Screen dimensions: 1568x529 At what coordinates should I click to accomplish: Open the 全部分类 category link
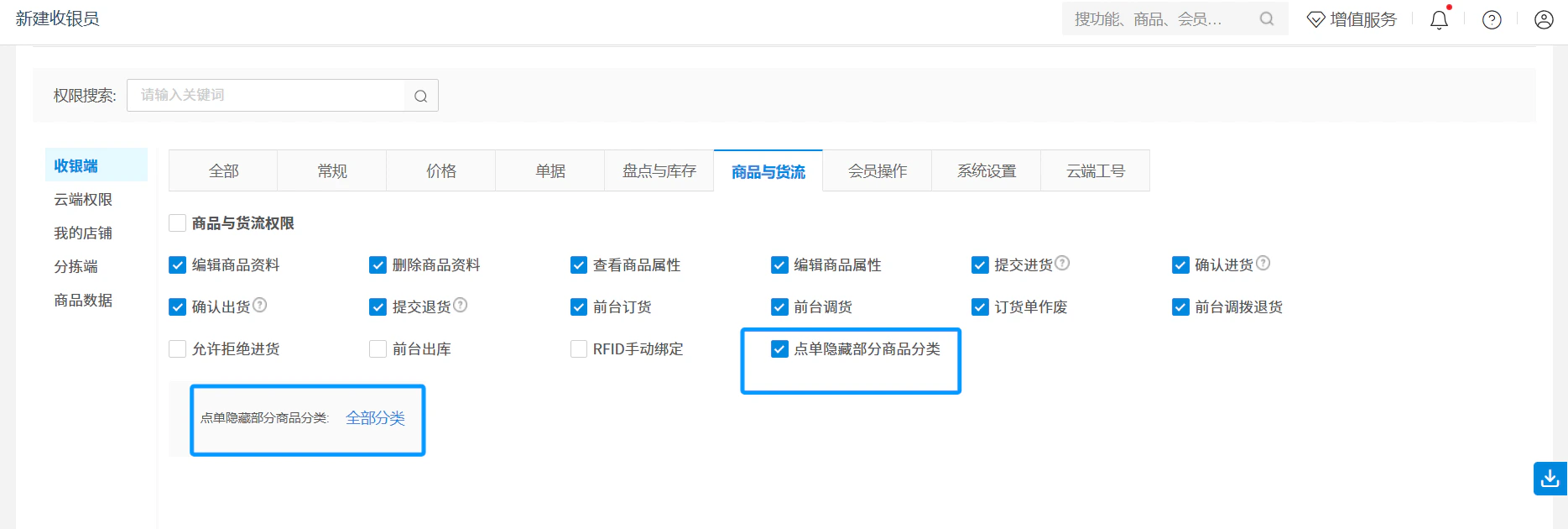click(375, 418)
